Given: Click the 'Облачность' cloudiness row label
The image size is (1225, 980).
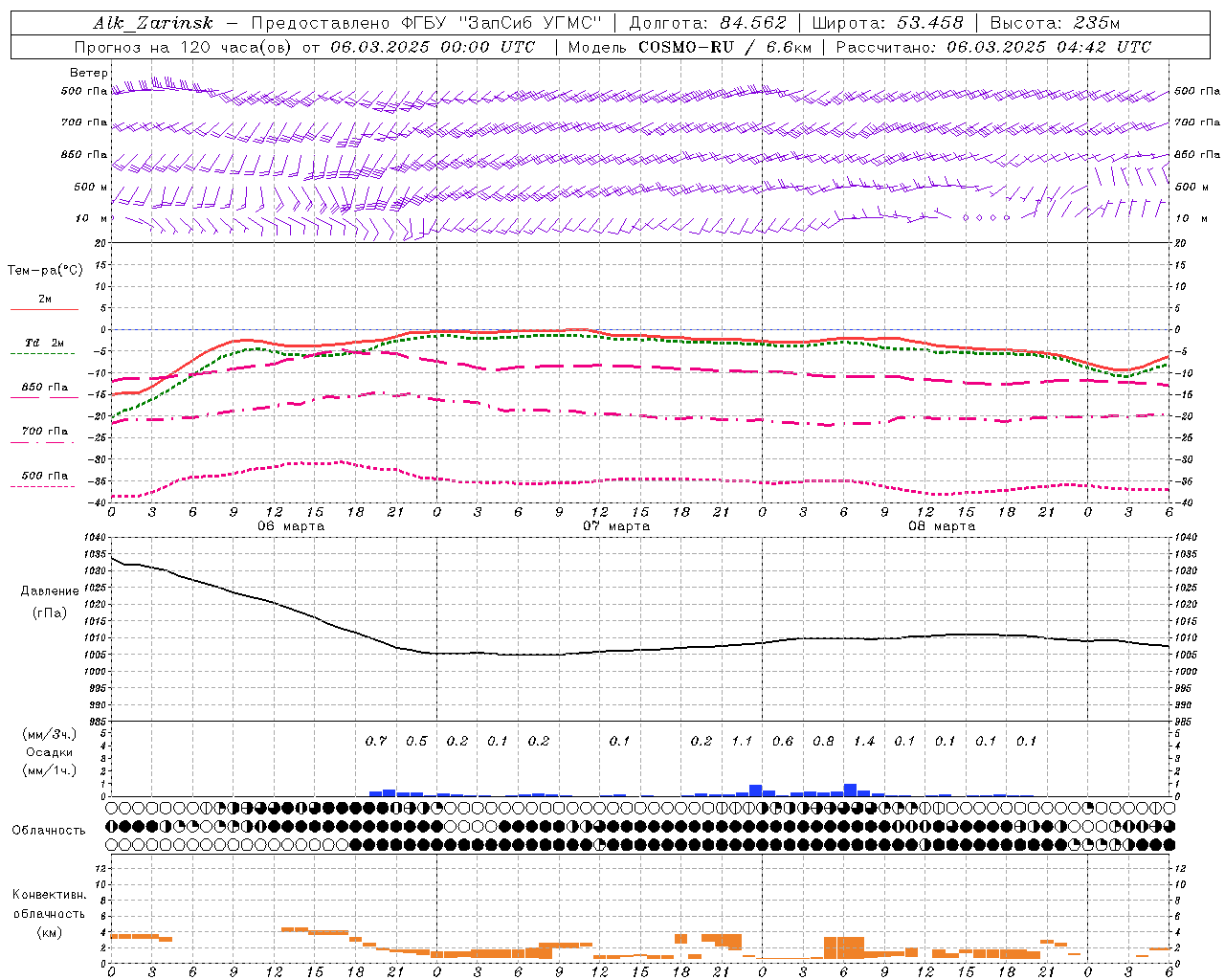Looking at the screenshot, I should 49,831.
